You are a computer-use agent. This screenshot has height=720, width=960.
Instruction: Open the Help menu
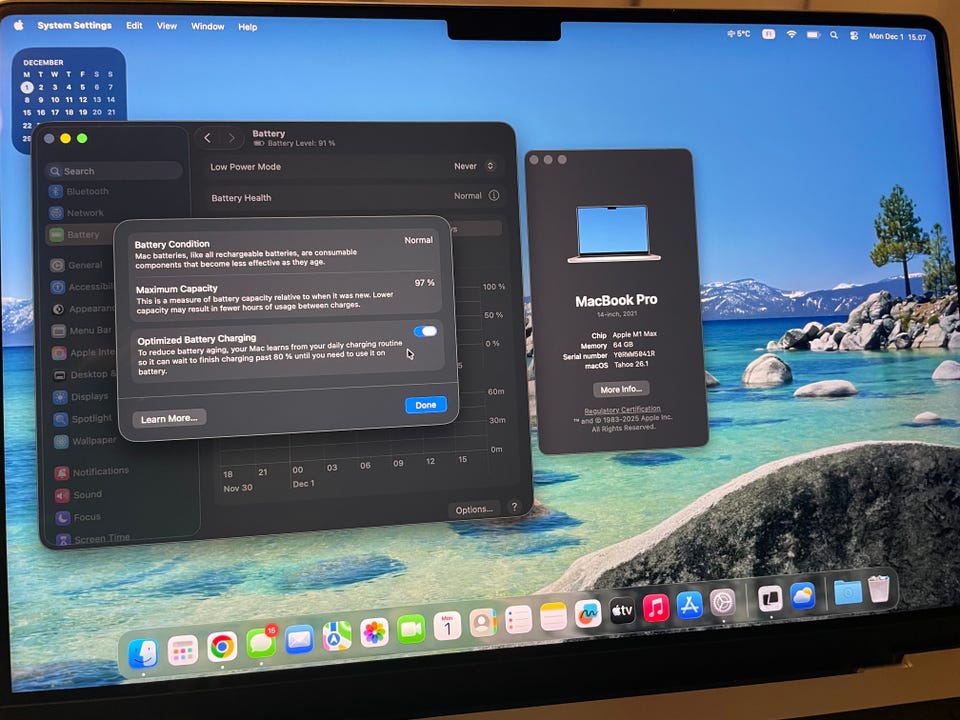[247, 27]
